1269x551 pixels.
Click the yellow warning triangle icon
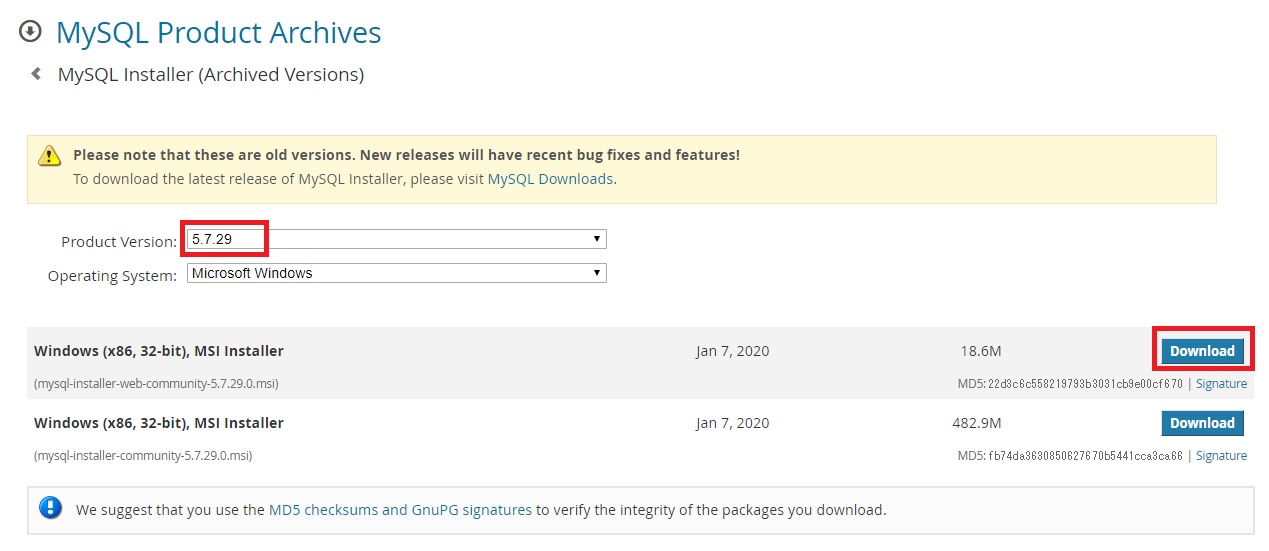pyautogui.click(x=49, y=156)
